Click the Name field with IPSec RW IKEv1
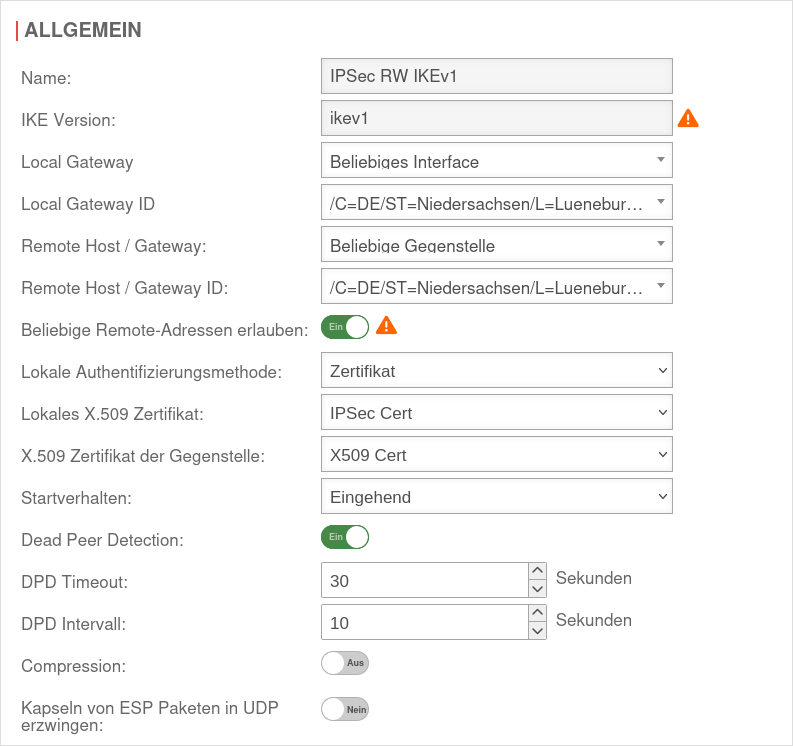Screen dimensions: 793x746 tap(496, 76)
